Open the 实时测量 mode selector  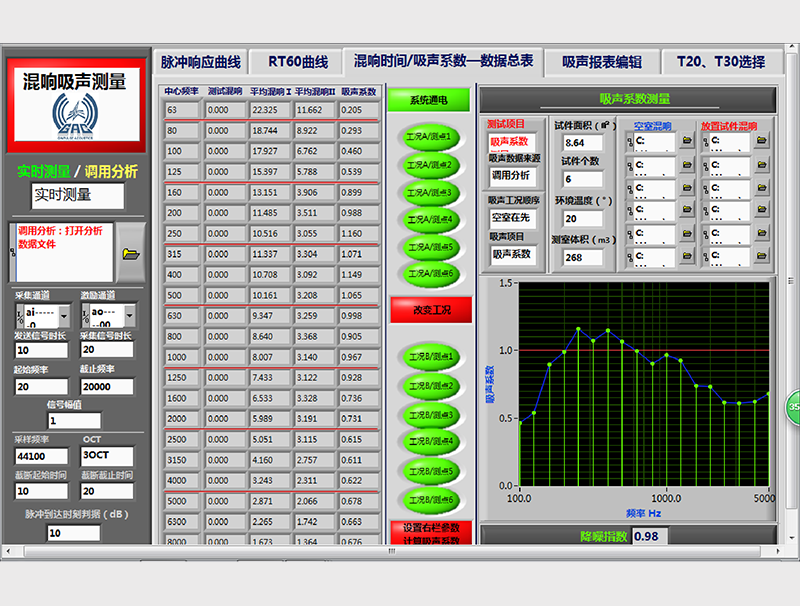click(x=78, y=195)
